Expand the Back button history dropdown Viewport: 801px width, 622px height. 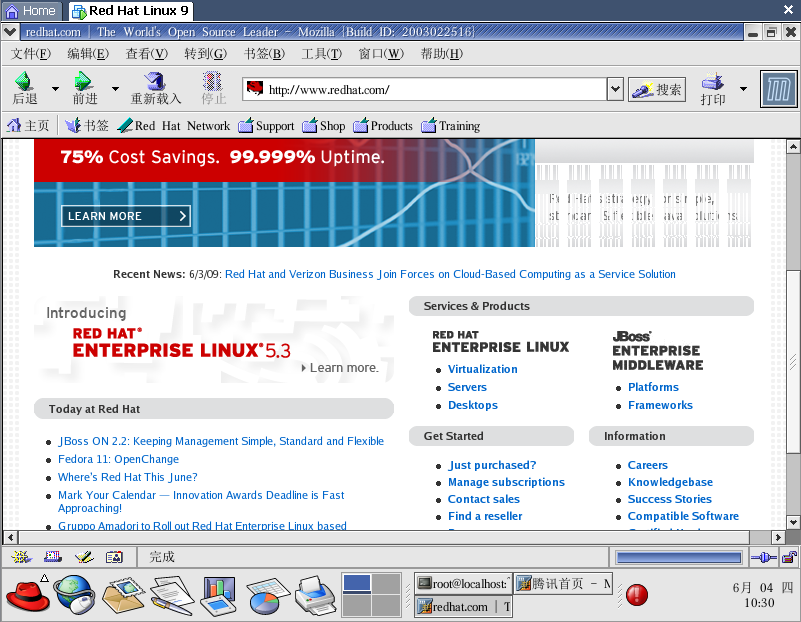tap(55, 89)
